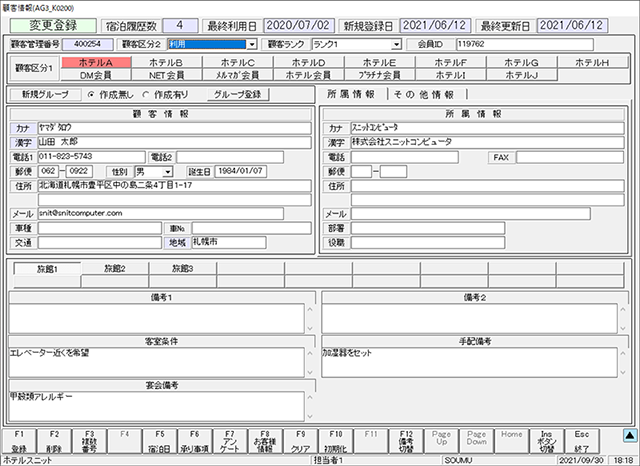Click the グループ登録 button

tap(238, 95)
